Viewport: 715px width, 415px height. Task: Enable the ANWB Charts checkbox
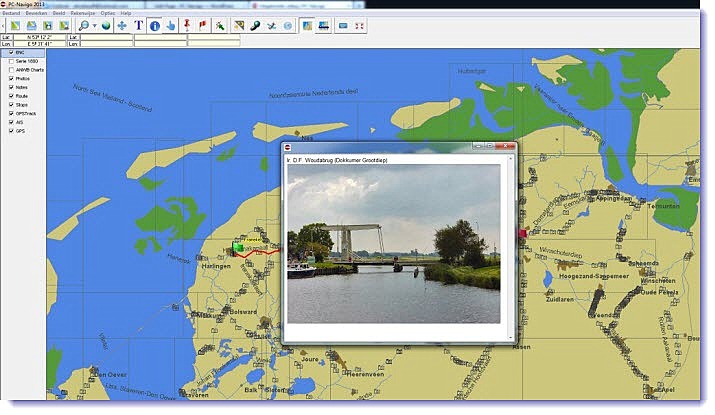pos(11,70)
